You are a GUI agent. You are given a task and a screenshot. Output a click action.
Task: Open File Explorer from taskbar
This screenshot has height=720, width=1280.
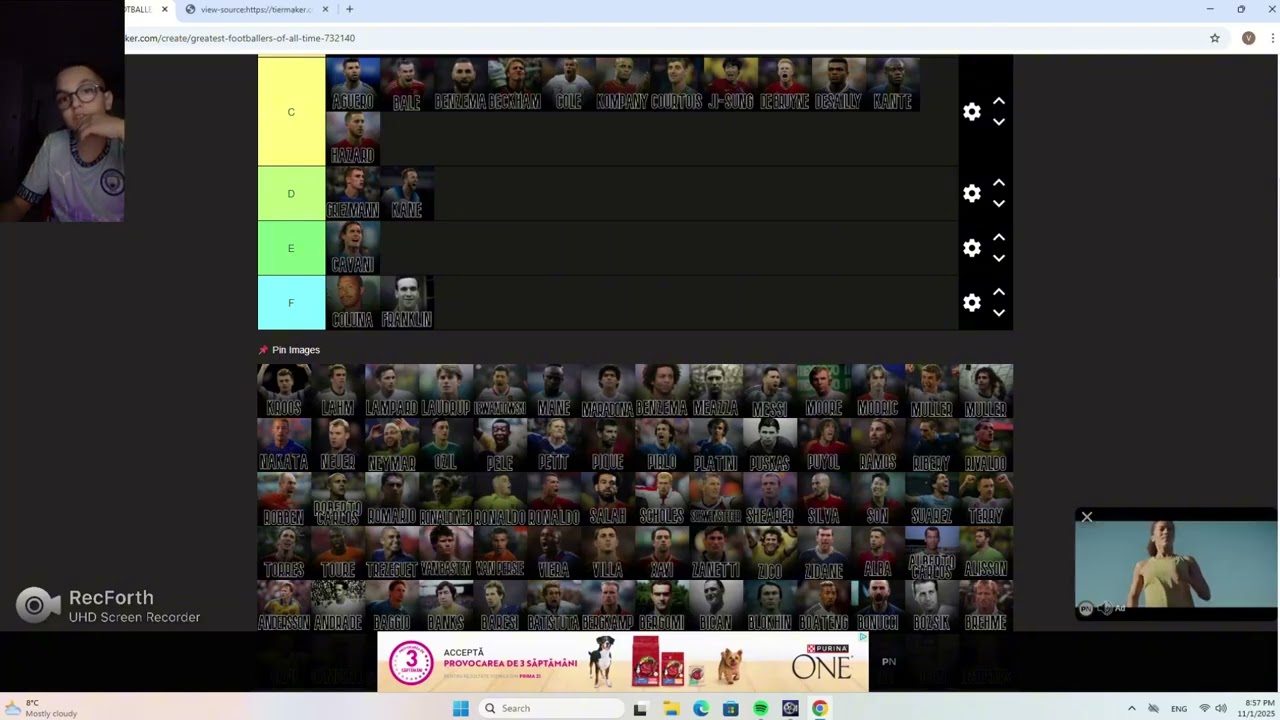click(x=671, y=708)
